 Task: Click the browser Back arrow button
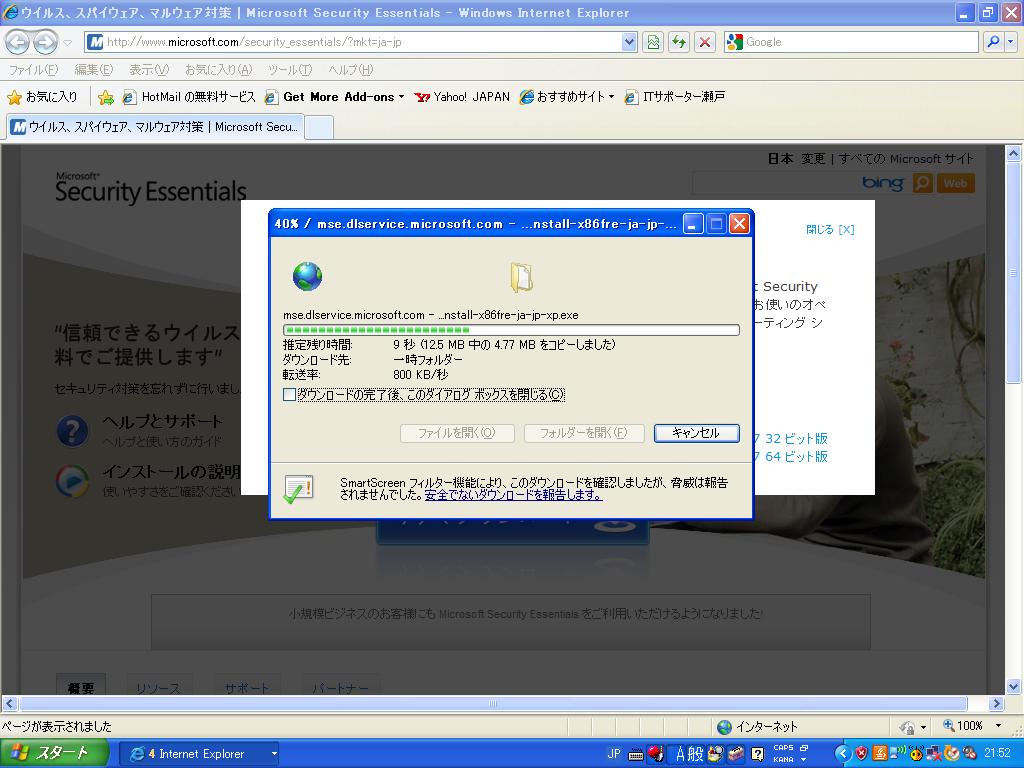[x=18, y=42]
